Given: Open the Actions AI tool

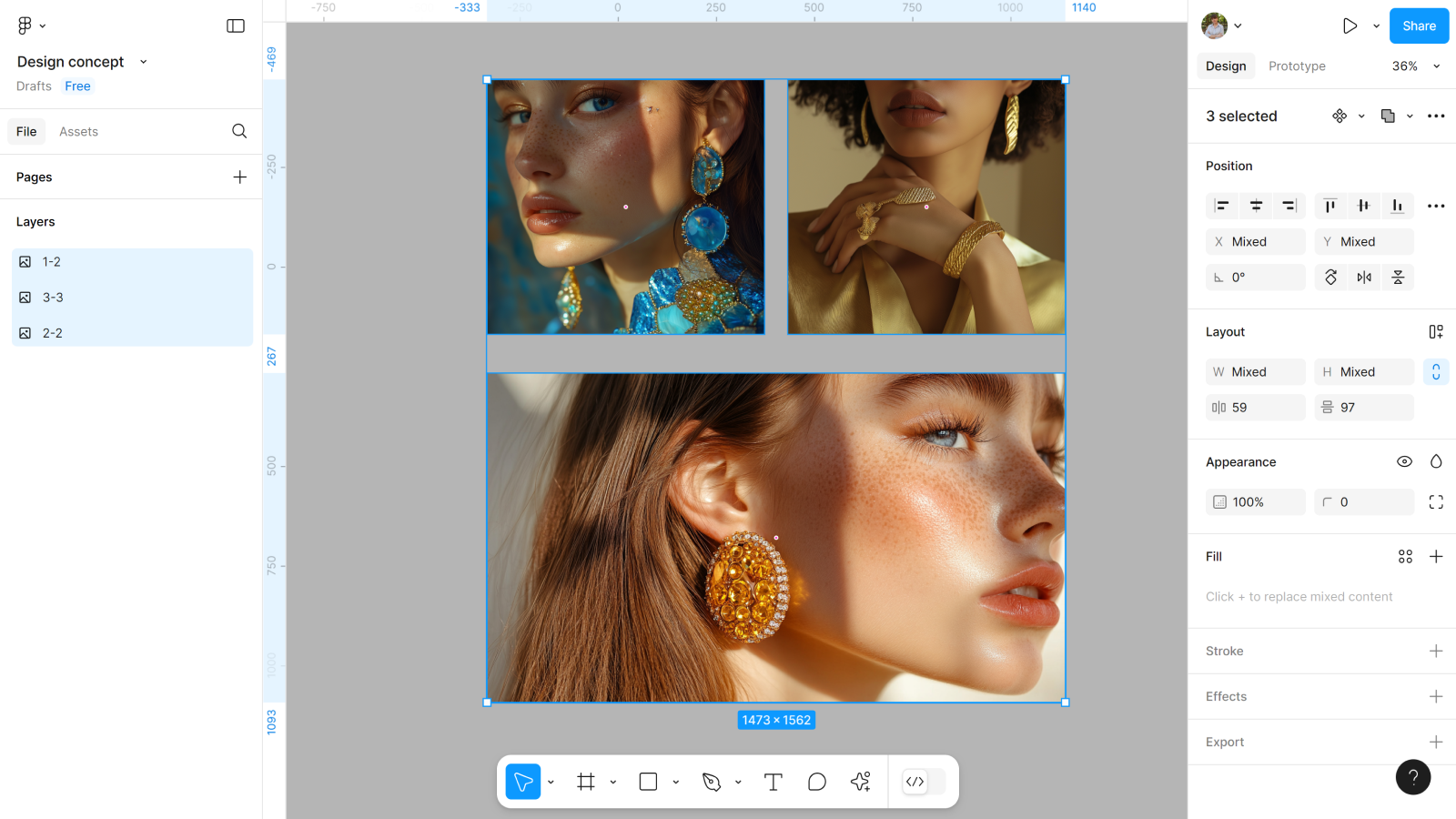Looking at the screenshot, I should click(x=860, y=782).
